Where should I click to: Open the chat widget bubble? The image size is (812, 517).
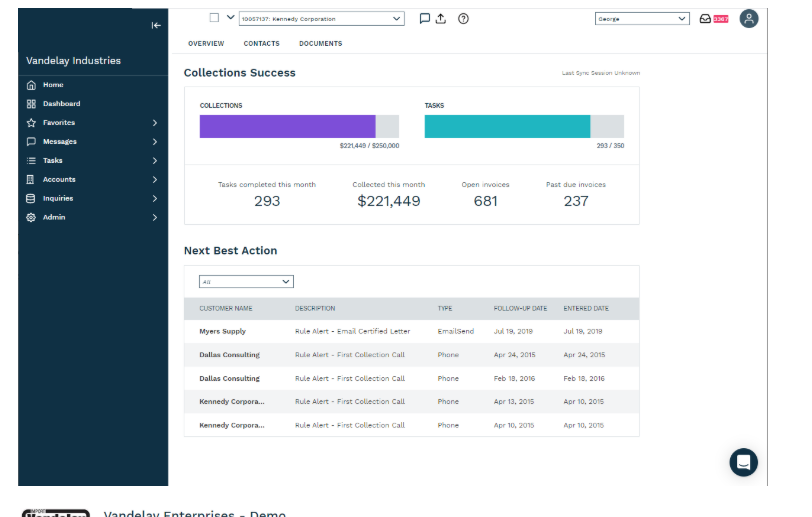coord(743,462)
